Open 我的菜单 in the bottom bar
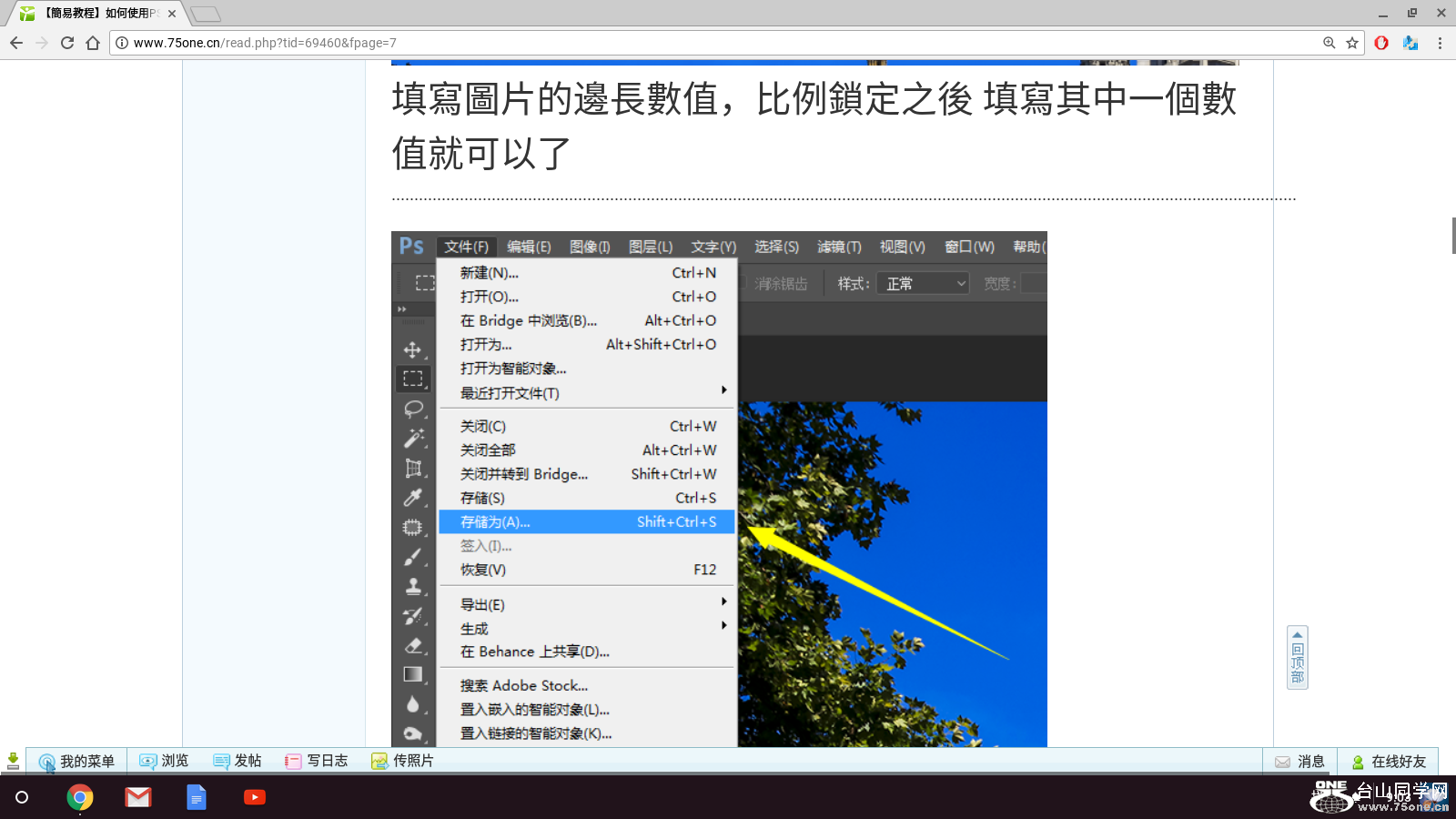This screenshot has width=1456, height=819. pos(76,762)
